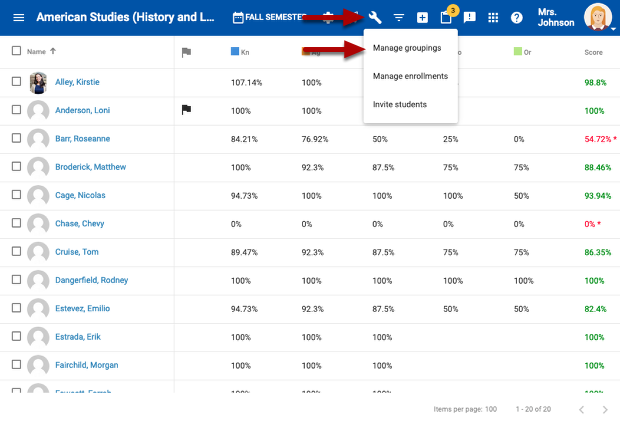Open the filter list icon

(x=399, y=17)
